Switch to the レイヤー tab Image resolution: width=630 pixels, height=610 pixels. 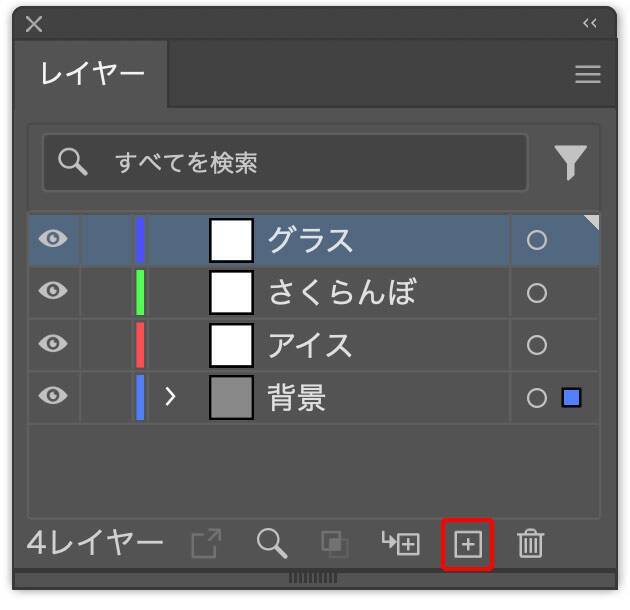(92, 74)
